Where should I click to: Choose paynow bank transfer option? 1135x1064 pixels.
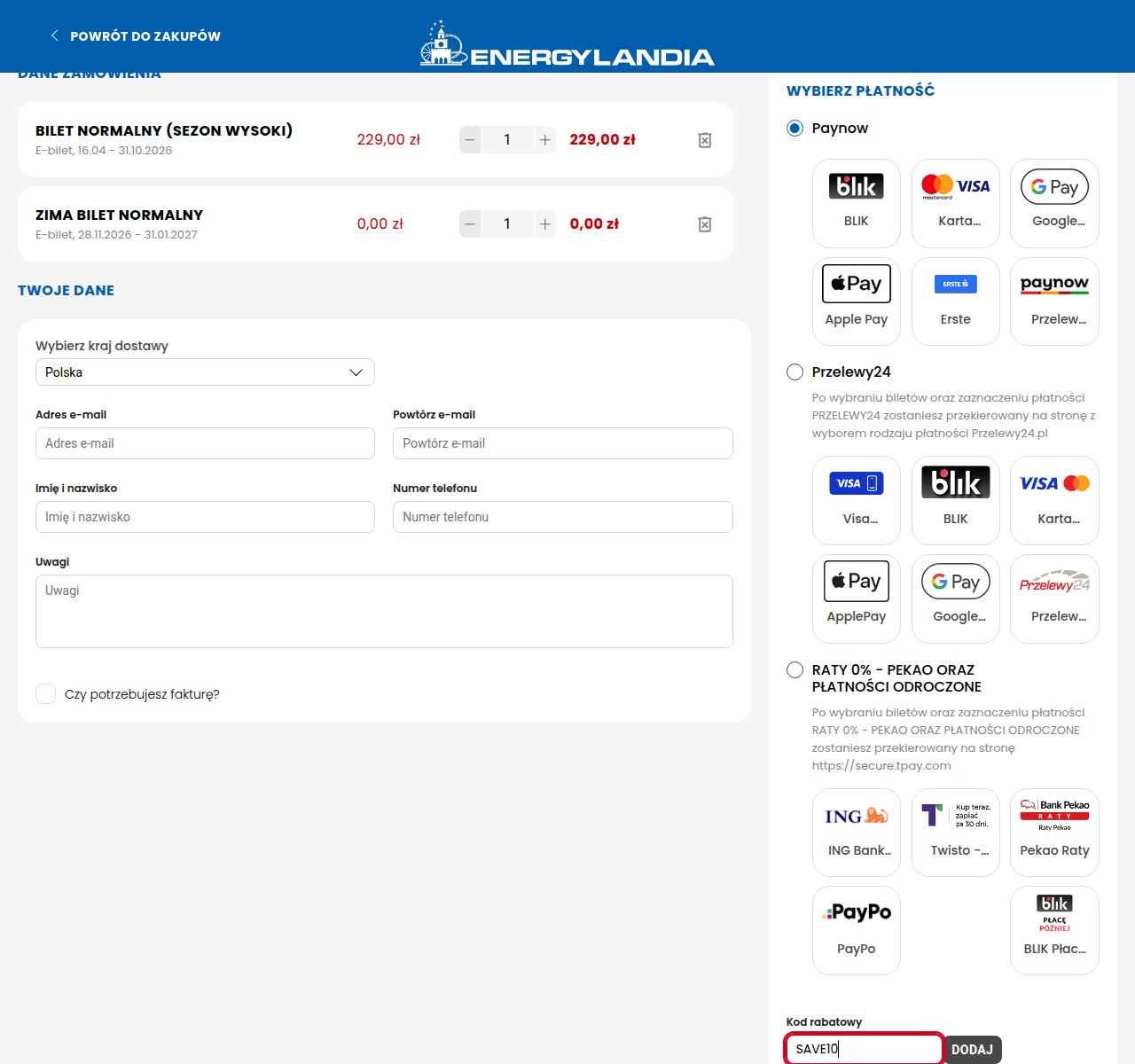click(1054, 301)
